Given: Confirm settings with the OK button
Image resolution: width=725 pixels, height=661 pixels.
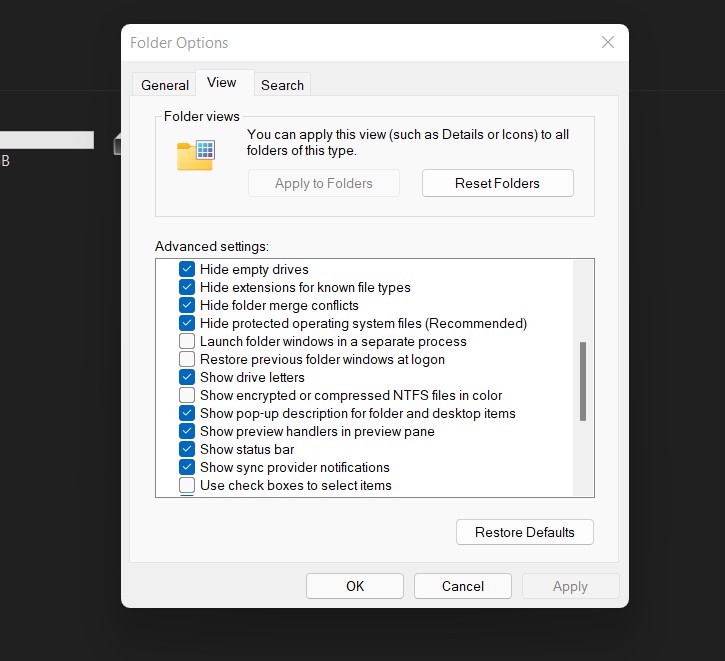Looking at the screenshot, I should click(x=355, y=586).
